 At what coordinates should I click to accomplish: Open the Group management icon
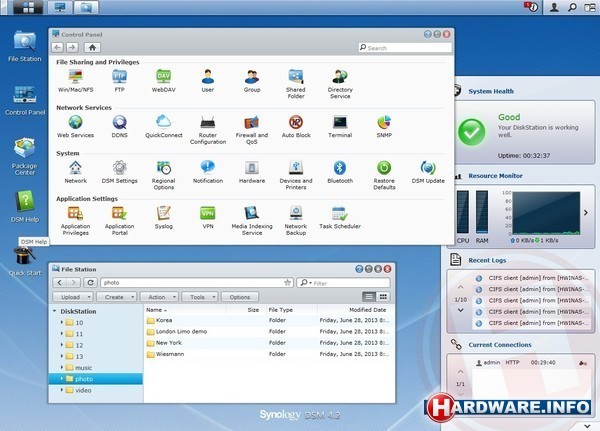click(x=252, y=81)
